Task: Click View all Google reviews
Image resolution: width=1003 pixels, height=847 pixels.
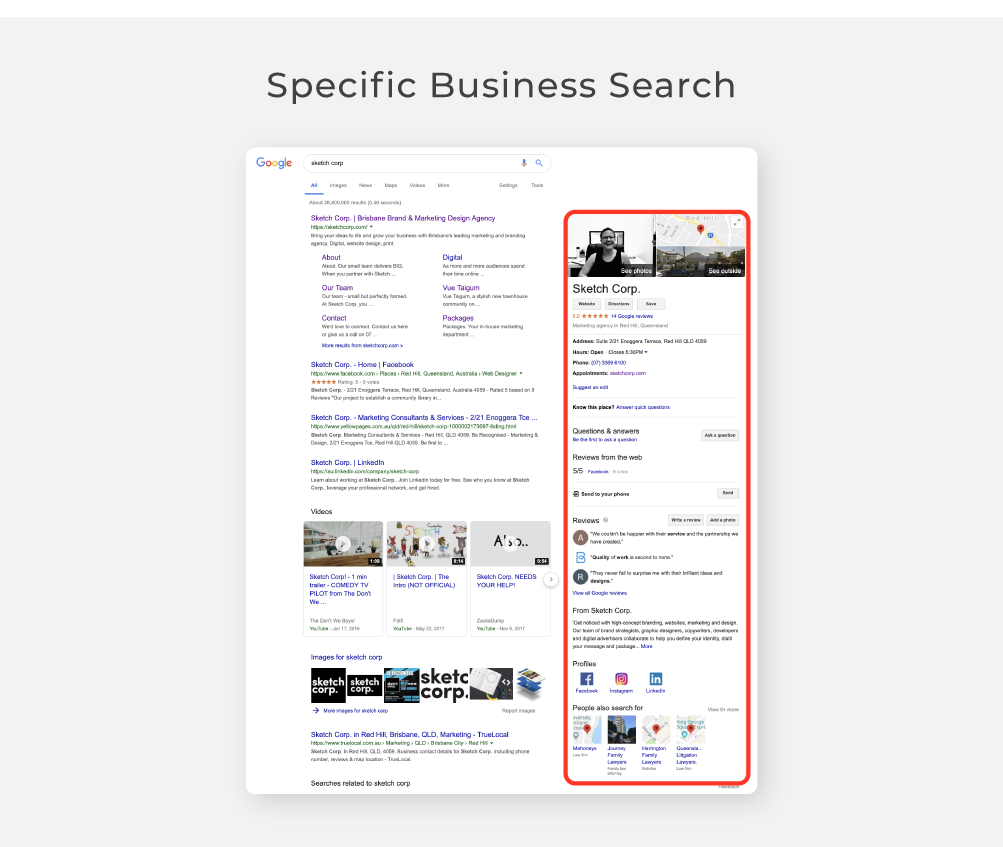Action: [x=599, y=593]
